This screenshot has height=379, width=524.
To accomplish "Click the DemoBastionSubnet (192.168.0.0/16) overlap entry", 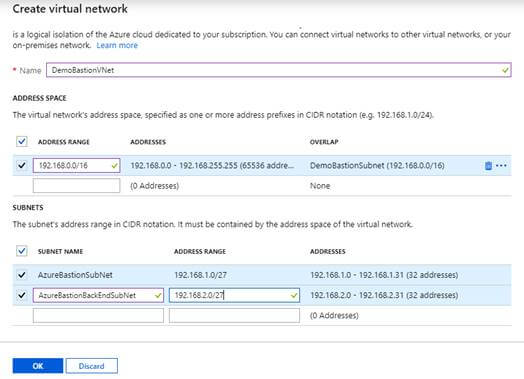I will 377,165.
